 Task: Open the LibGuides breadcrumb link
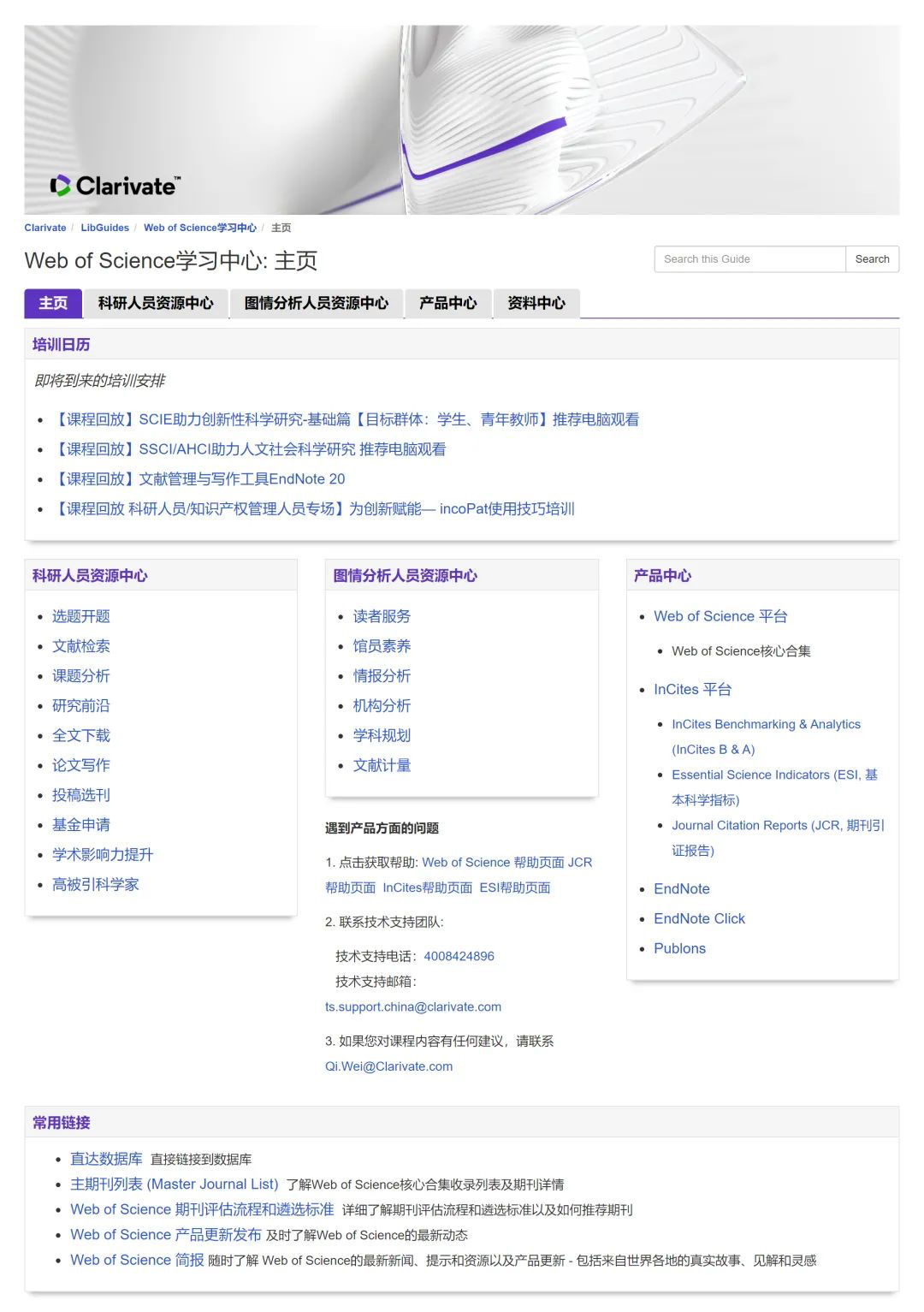tap(105, 228)
